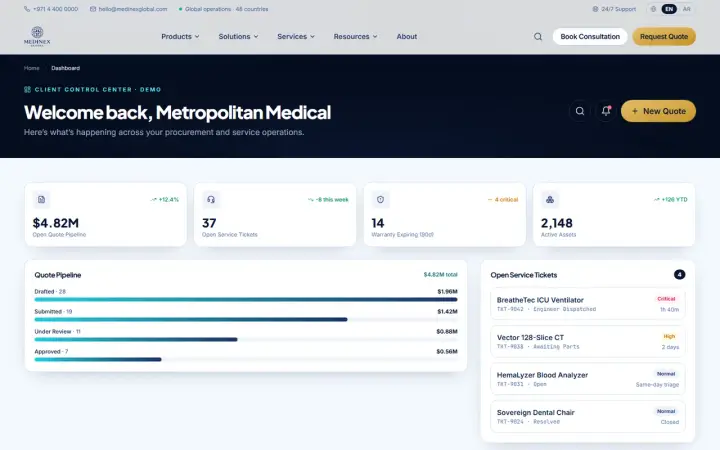
Task: Click the shield icon on Warranty Expiring card
Action: click(x=380, y=199)
